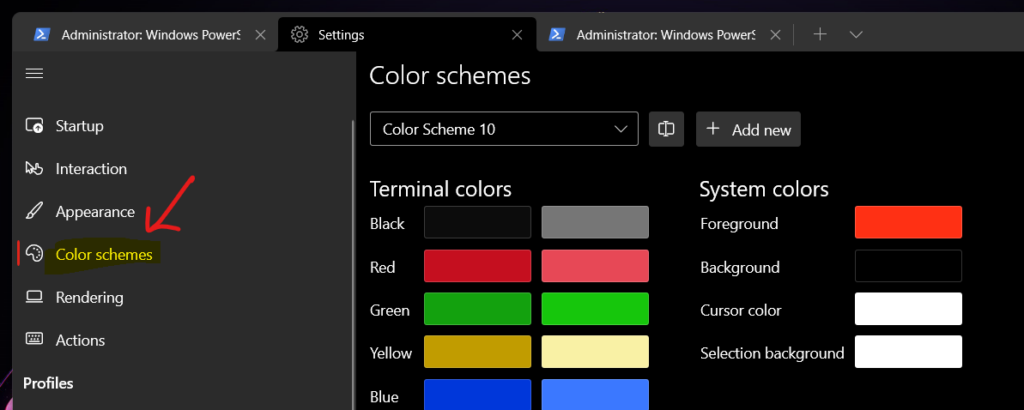The height and width of the screenshot is (410, 1024).
Task: Open the hamburger navigation menu
Action: (34, 73)
